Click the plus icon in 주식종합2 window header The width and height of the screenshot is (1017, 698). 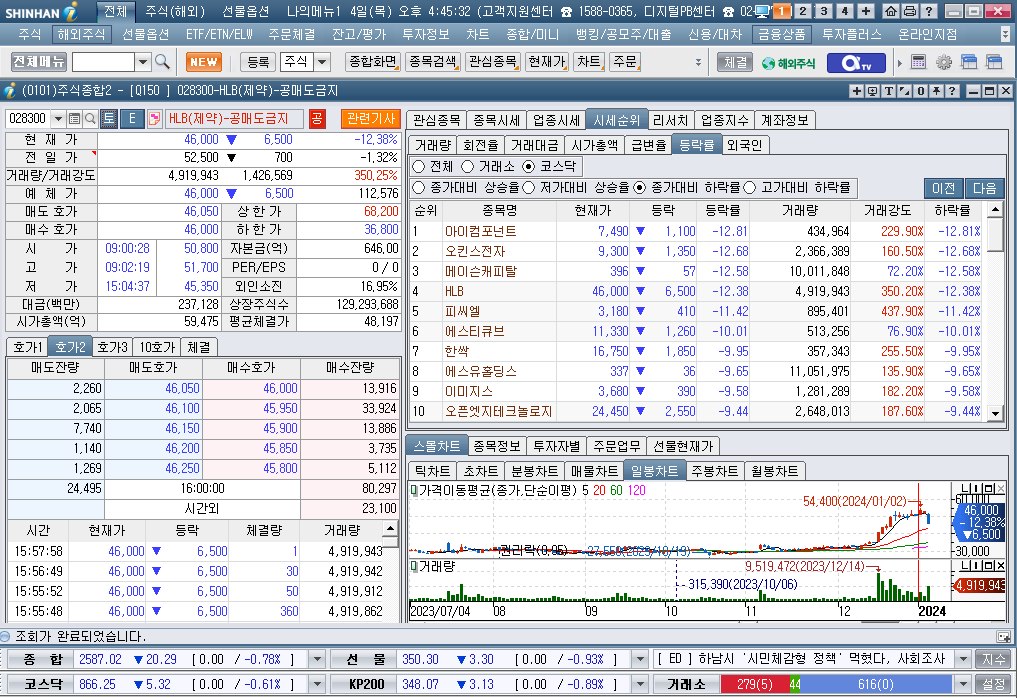point(857,91)
